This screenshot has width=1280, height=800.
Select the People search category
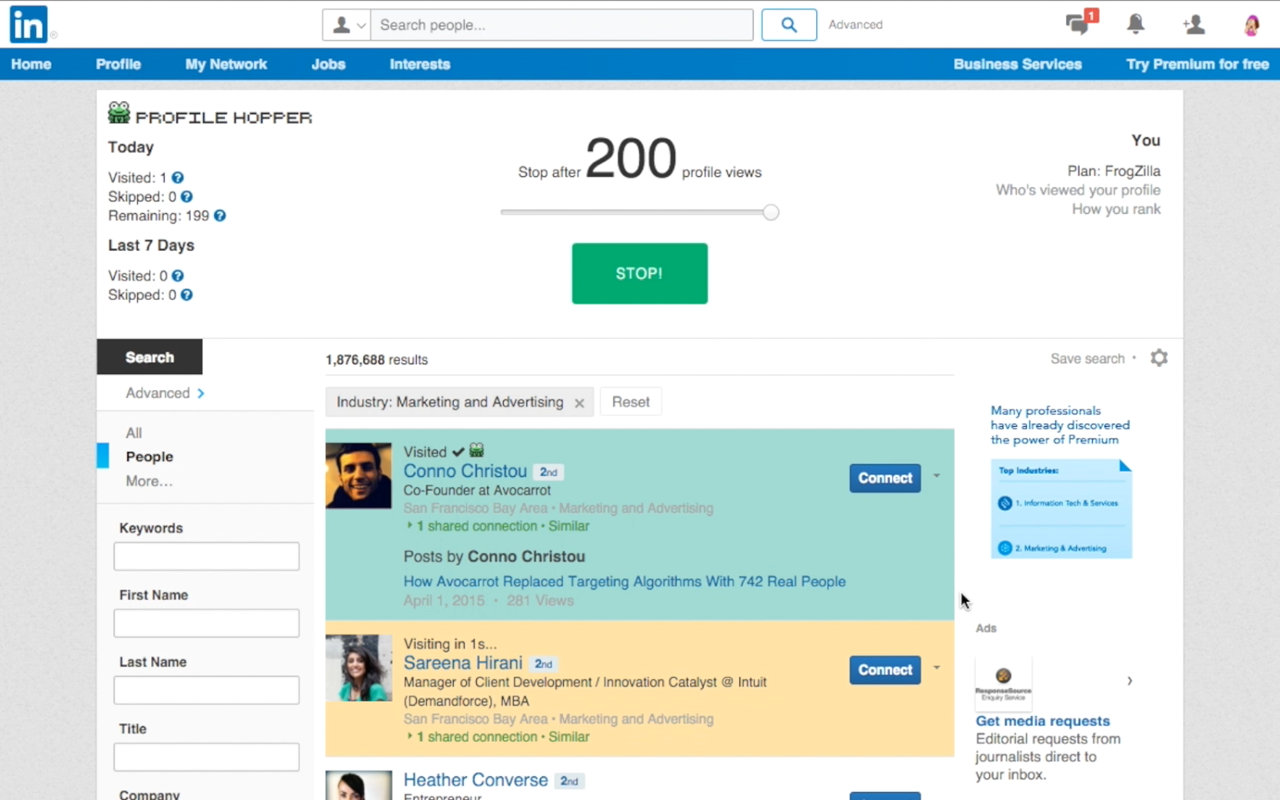150,457
